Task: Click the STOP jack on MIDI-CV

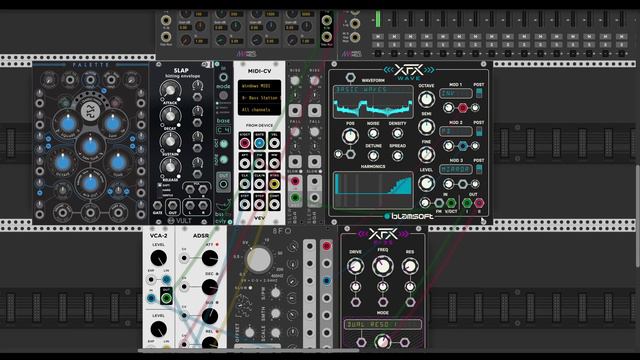Action: click(x=259, y=204)
